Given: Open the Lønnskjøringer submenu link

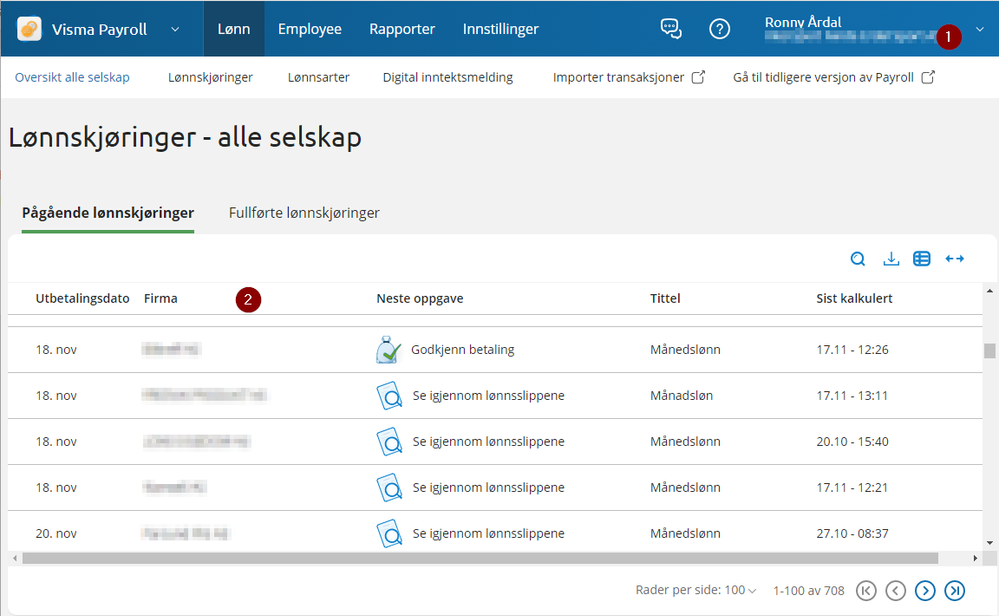Looking at the screenshot, I should (210, 77).
